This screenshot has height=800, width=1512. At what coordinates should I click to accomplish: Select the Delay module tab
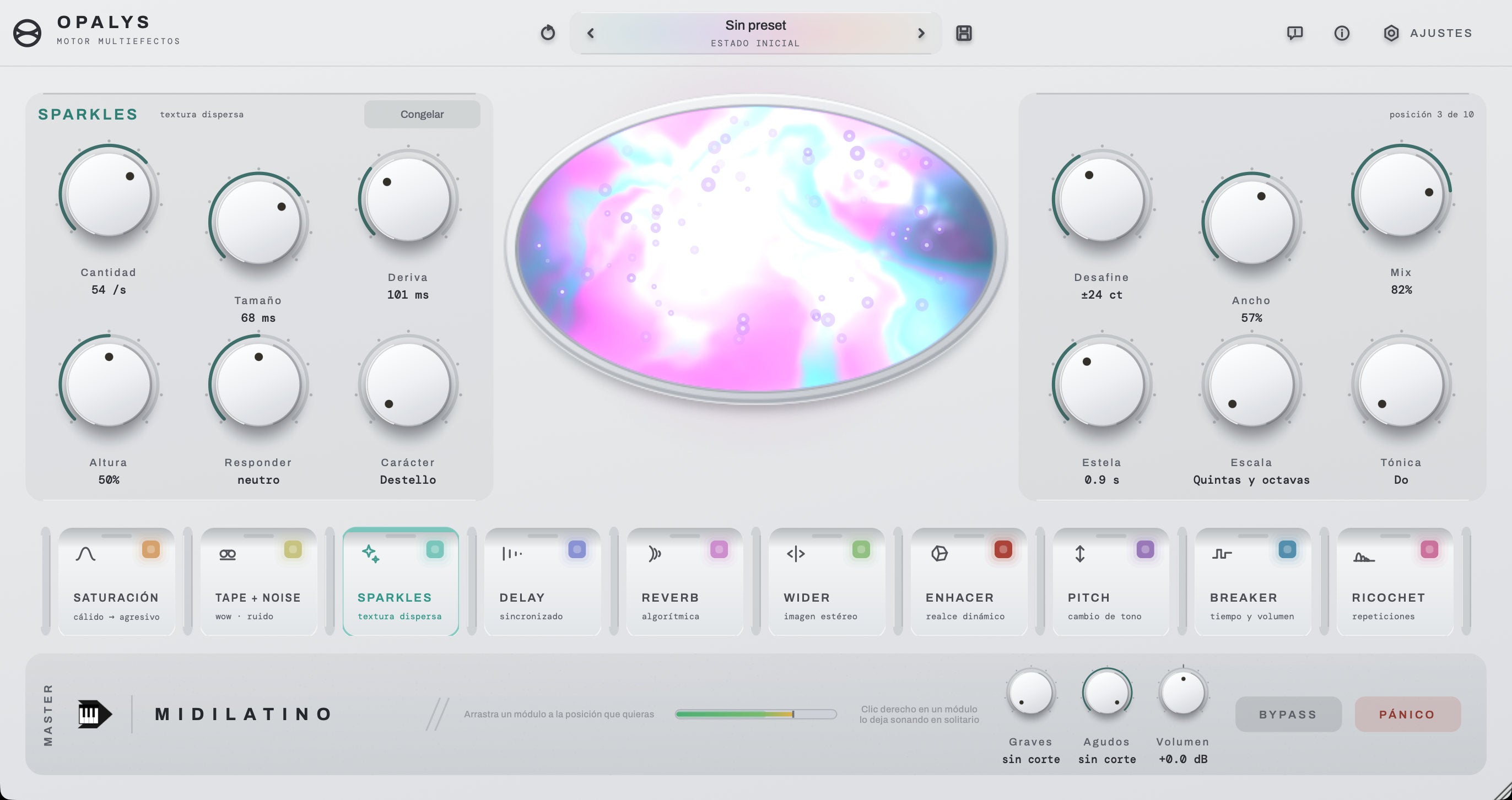pos(543,582)
